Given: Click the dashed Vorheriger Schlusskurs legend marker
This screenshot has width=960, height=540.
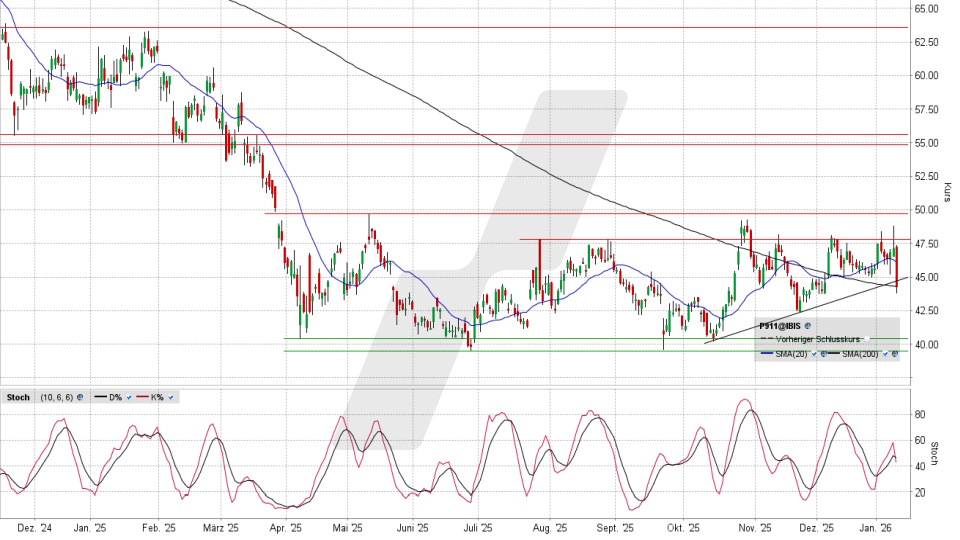Looking at the screenshot, I should click(766, 338).
